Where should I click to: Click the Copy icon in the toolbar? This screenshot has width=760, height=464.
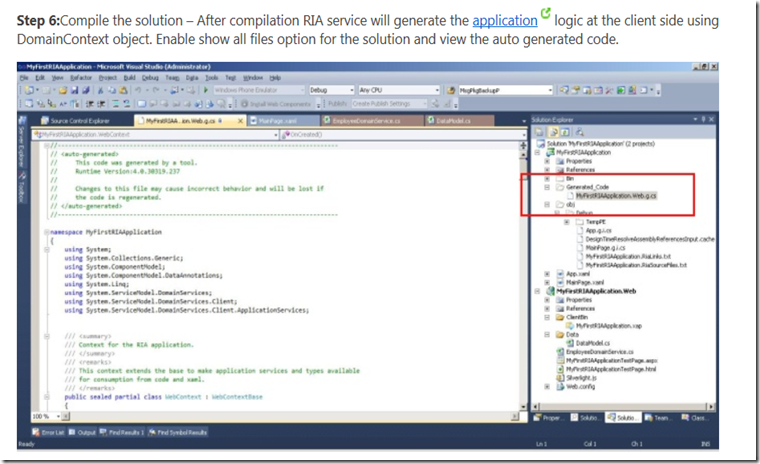coord(111,90)
